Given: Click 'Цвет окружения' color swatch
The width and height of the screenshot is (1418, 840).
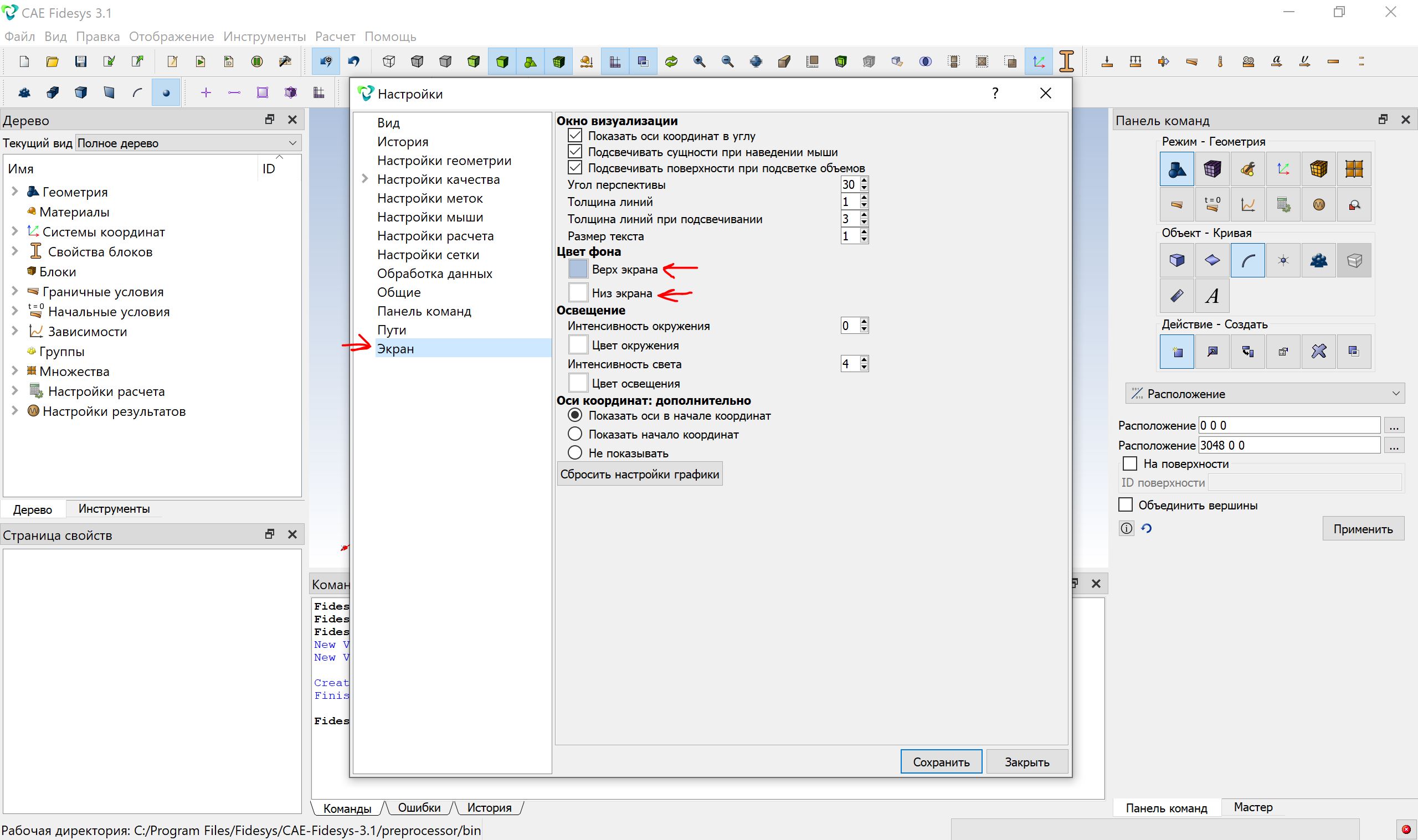Looking at the screenshot, I should 577,344.
